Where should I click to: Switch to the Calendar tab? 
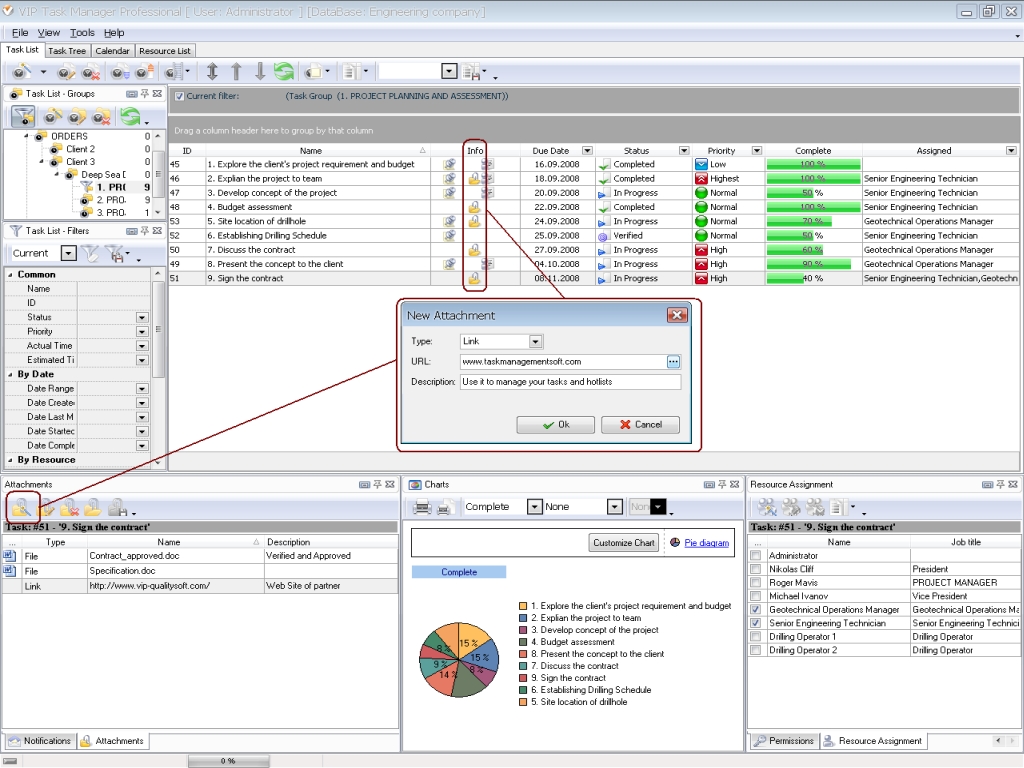[112, 51]
